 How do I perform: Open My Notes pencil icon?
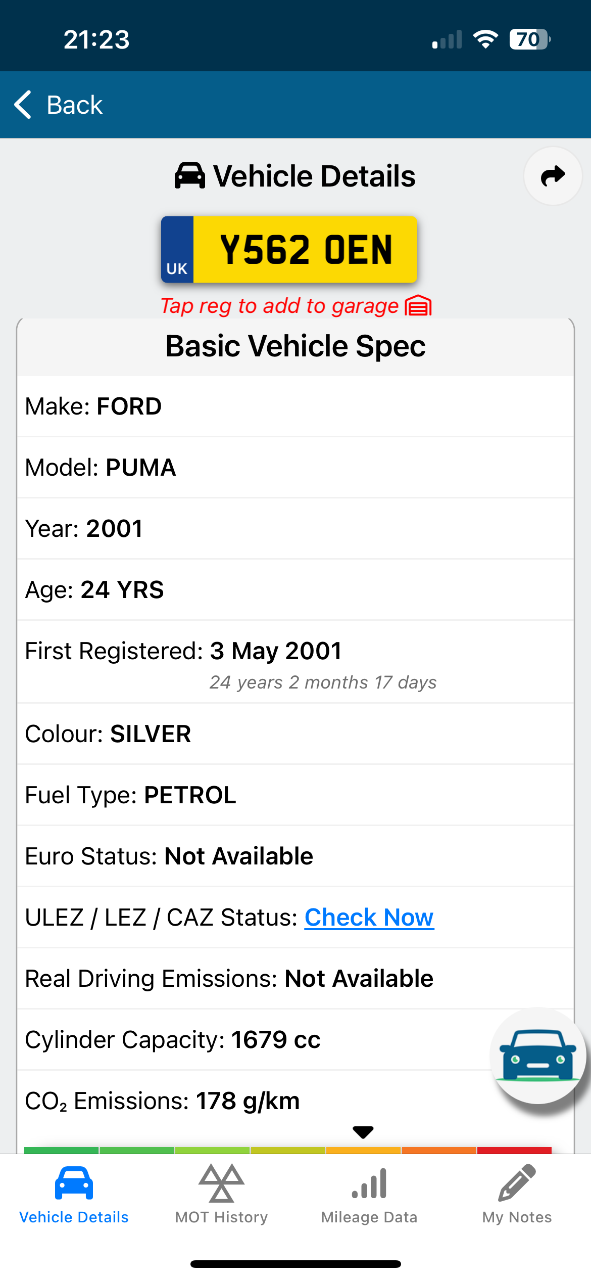click(x=517, y=1183)
